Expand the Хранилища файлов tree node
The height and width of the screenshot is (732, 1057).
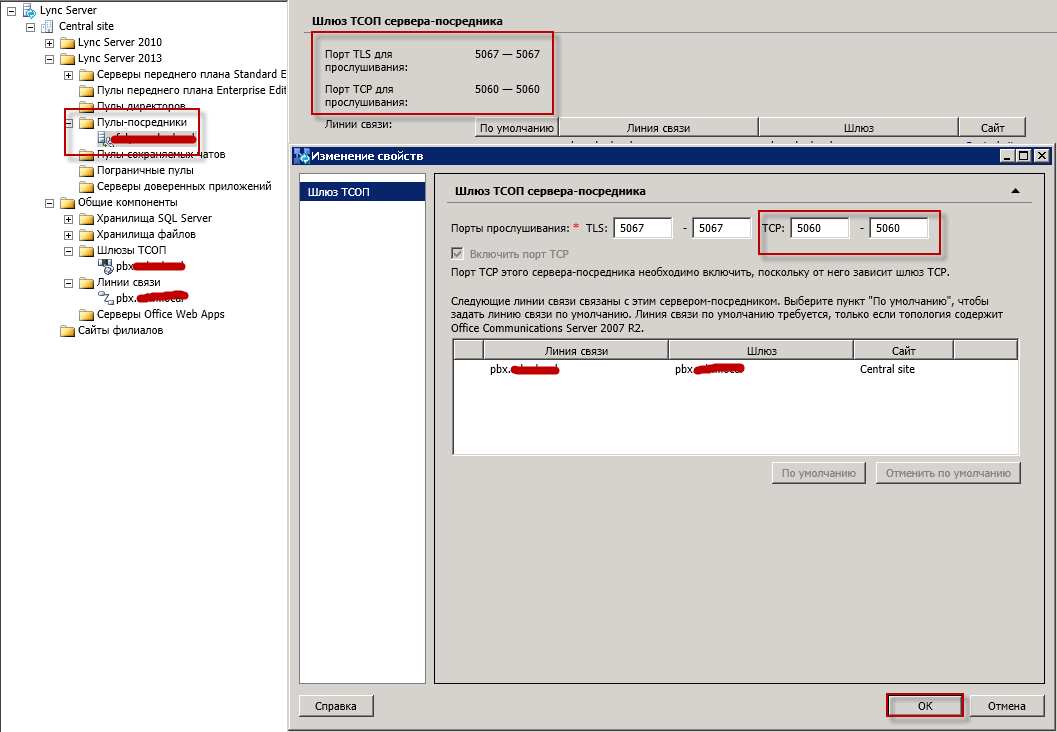68,234
